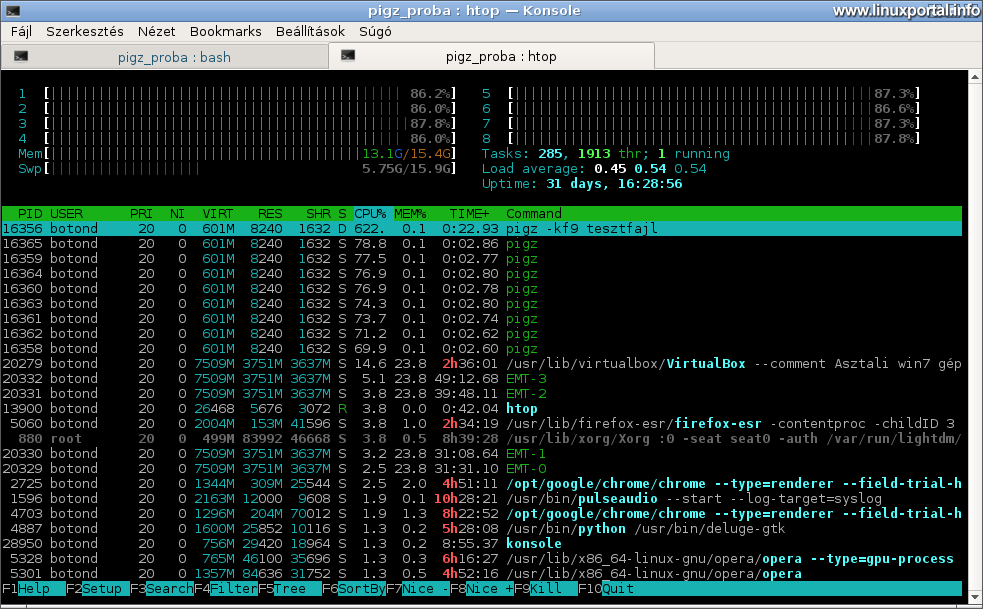Click F2 Setup in the htop footer

[98, 589]
